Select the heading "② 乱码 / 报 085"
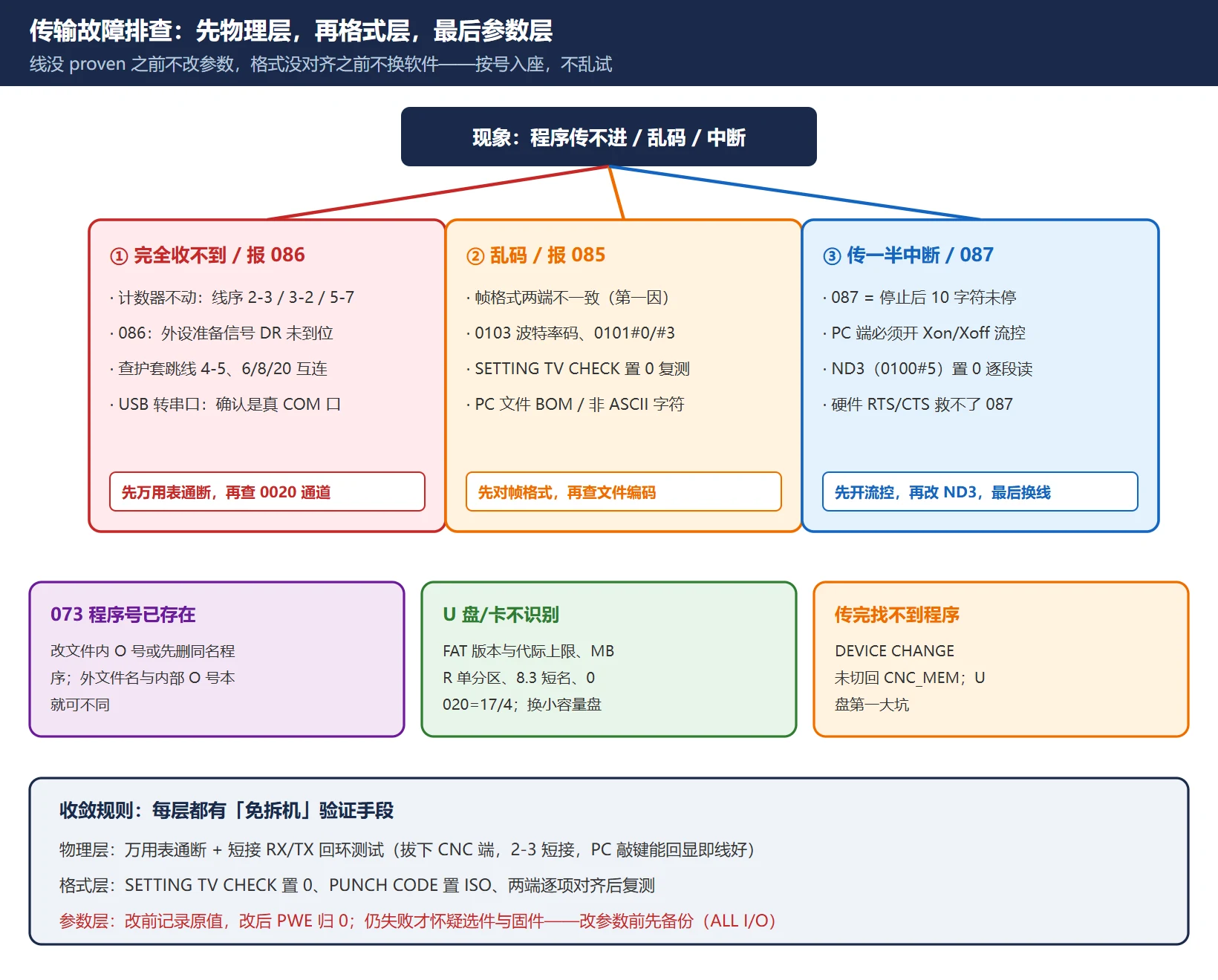1218x980 pixels. (x=535, y=255)
